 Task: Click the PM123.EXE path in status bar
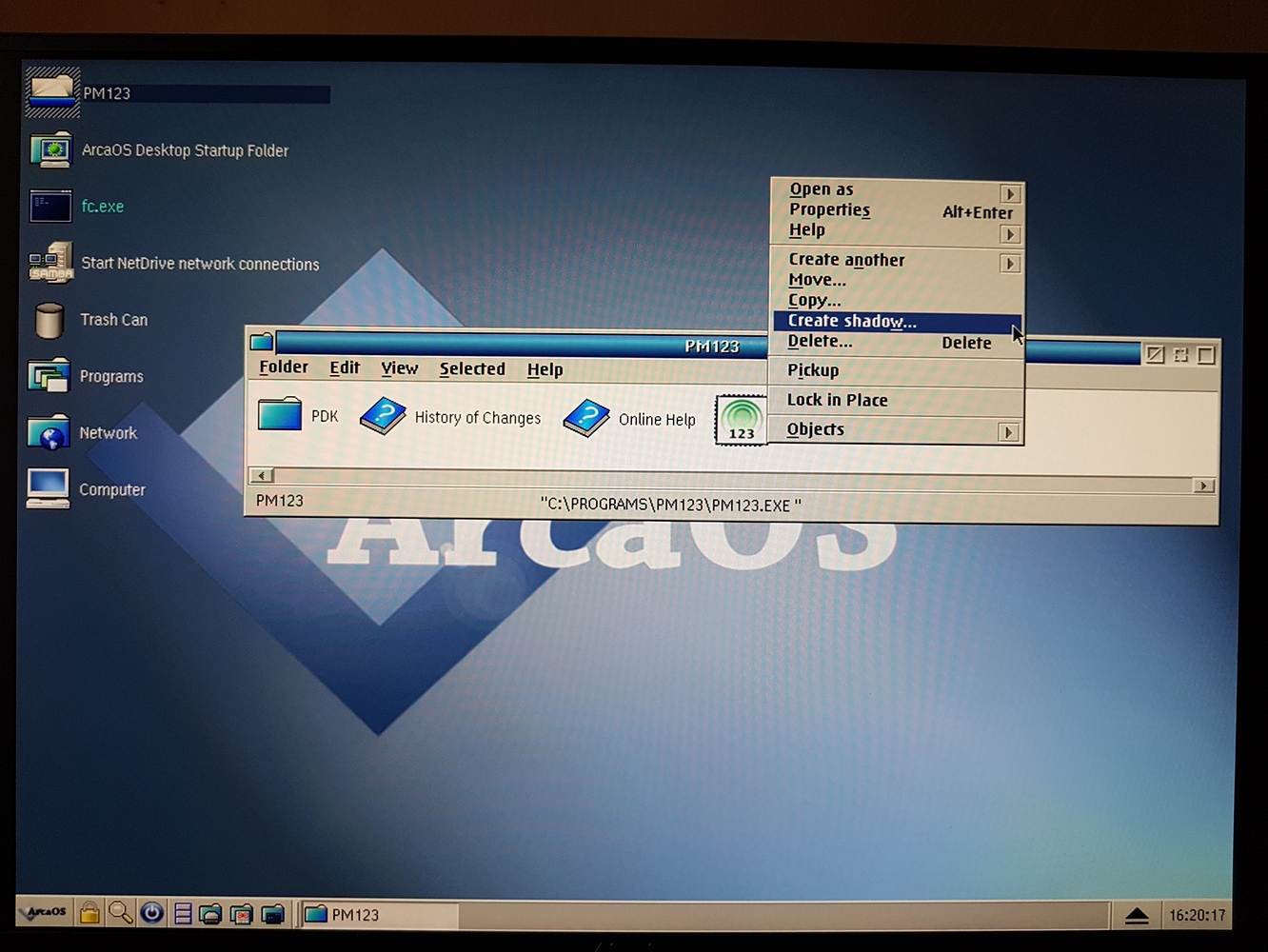pos(671,505)
